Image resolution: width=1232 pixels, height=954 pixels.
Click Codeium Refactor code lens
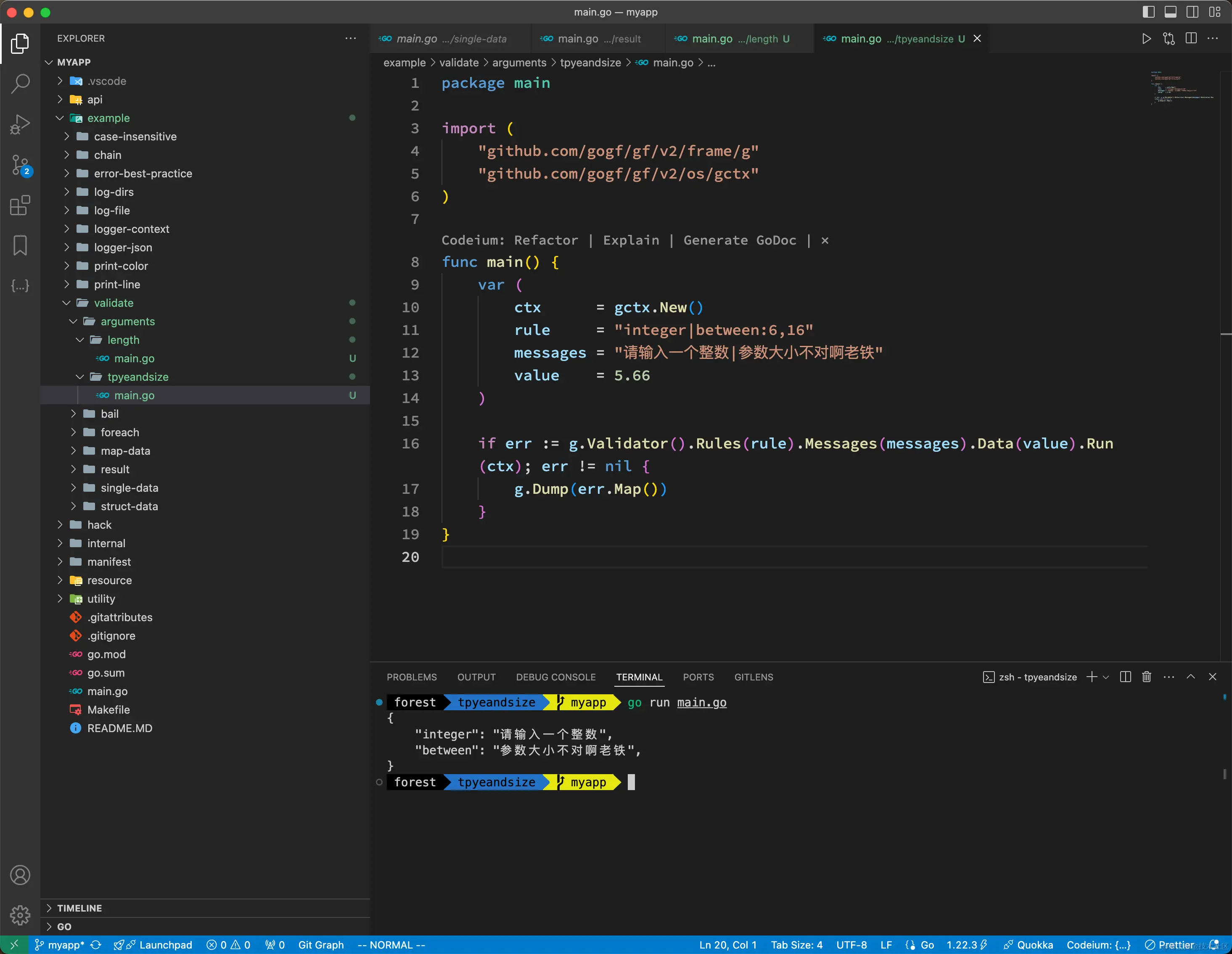point(545,241)
